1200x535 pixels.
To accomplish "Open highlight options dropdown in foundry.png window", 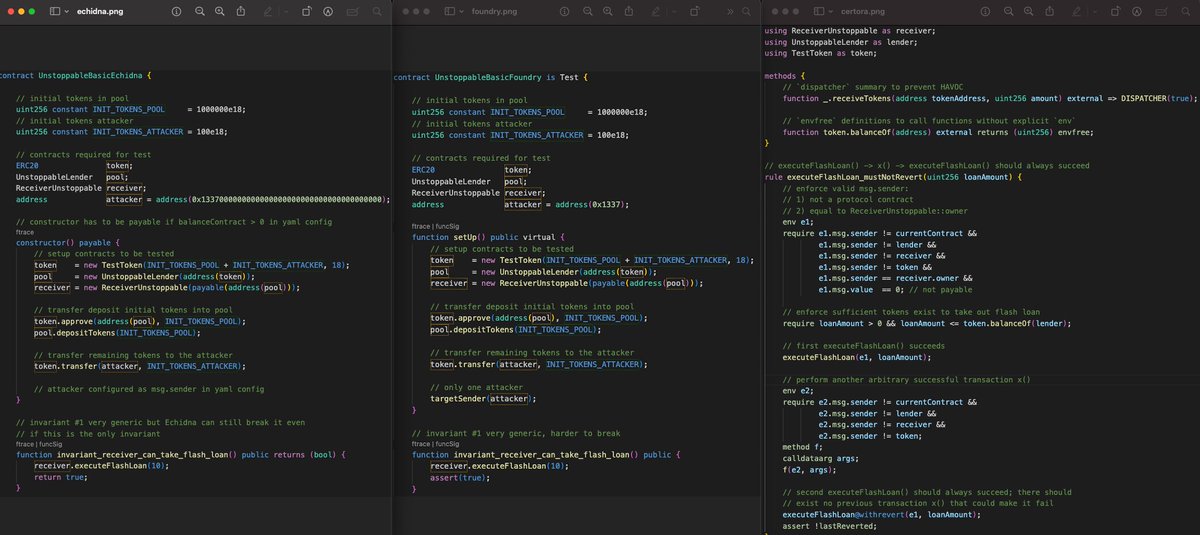I will tap(674, 12).
